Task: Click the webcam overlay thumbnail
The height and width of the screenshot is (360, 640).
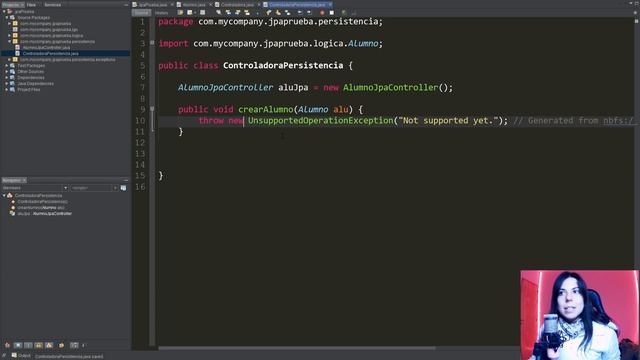Action: click(580, 315)
